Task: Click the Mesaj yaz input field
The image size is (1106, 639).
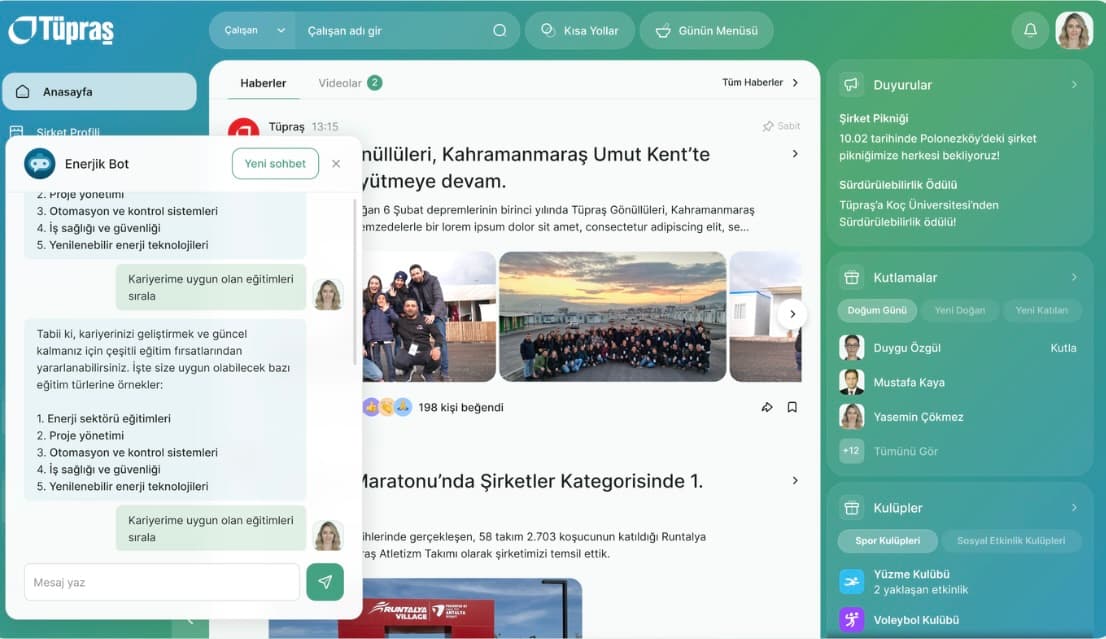Action: (x=160, y=581)
